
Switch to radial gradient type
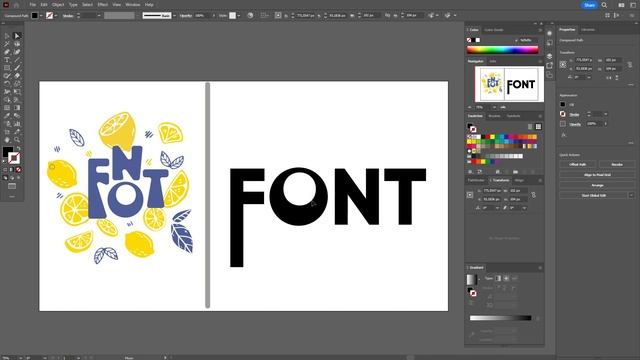click(506, 278)
